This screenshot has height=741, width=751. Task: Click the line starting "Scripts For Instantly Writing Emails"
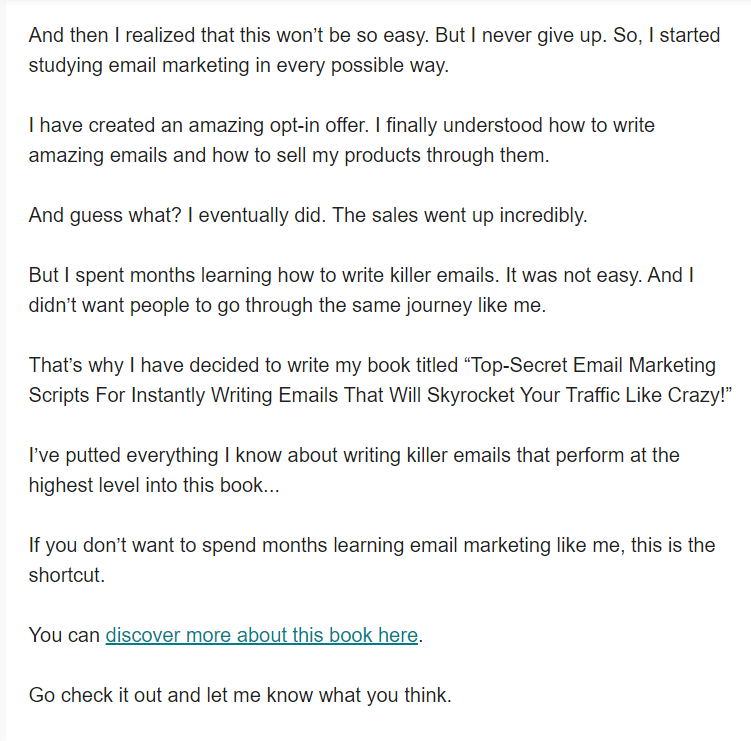(x=200, y=396)
